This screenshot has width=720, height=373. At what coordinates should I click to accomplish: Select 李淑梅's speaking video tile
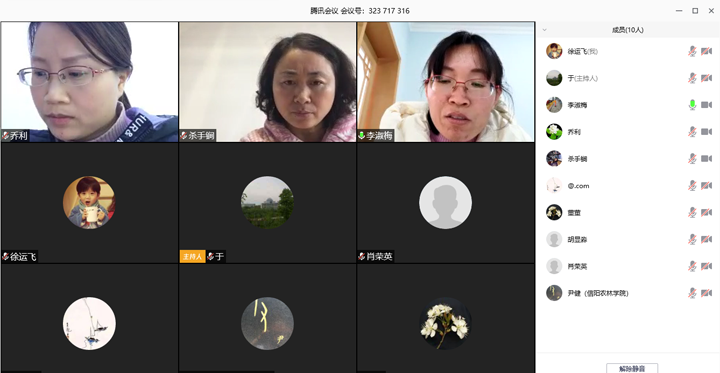(446, 82)
